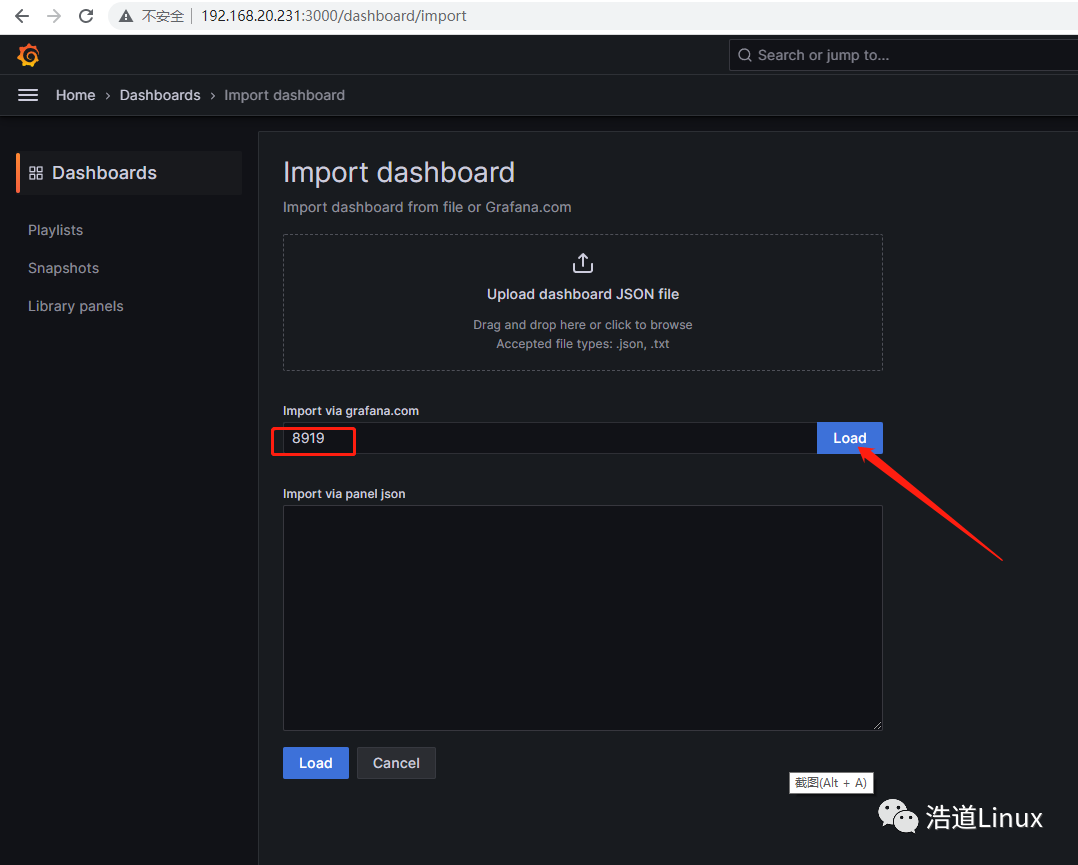Click the Cancel button
The height and width of the screenshot is (865, 1078).
396,763
